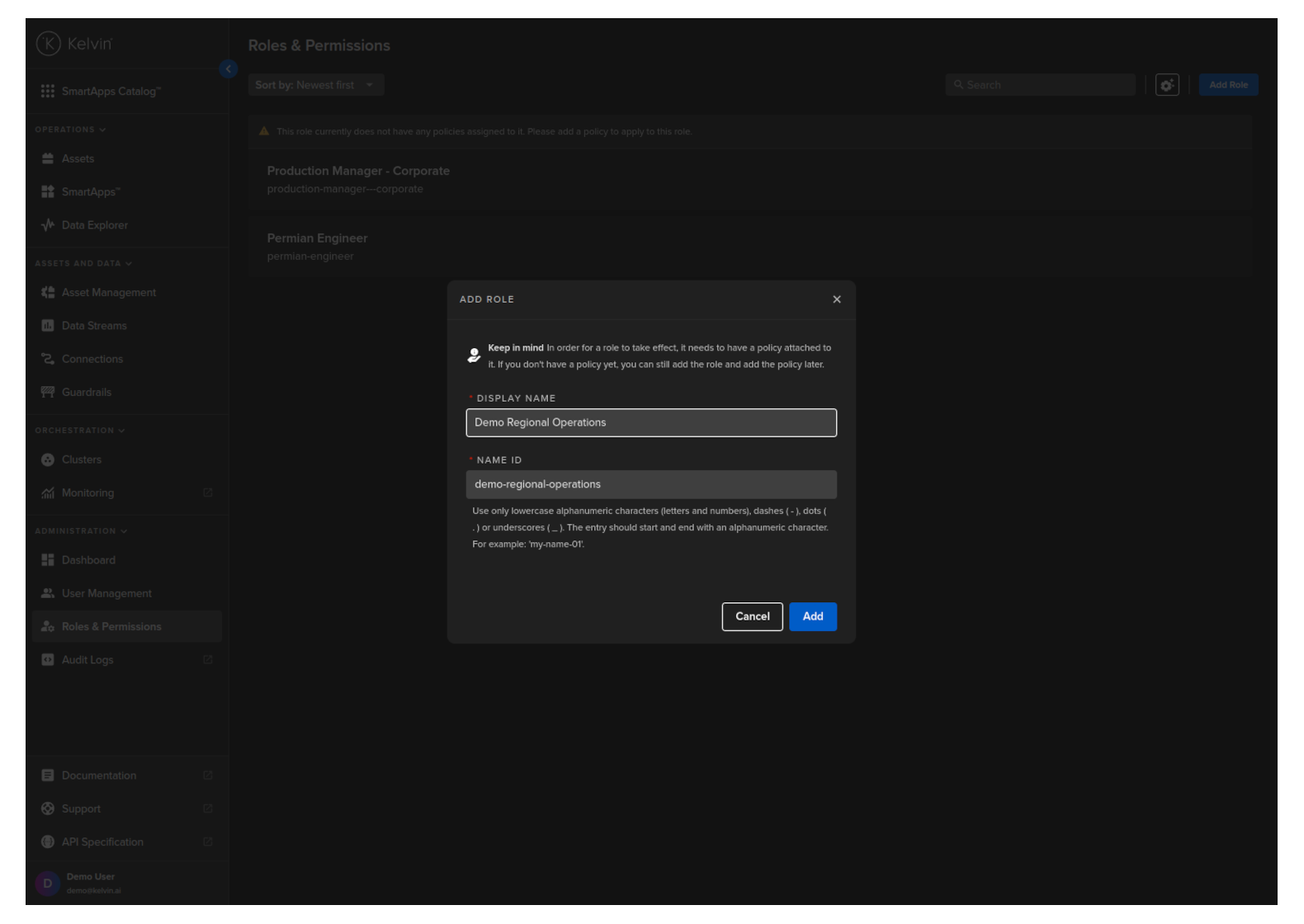Screen dimensions: 1304x924
Task: Collapse the Operations section
Action: [70, 130]
